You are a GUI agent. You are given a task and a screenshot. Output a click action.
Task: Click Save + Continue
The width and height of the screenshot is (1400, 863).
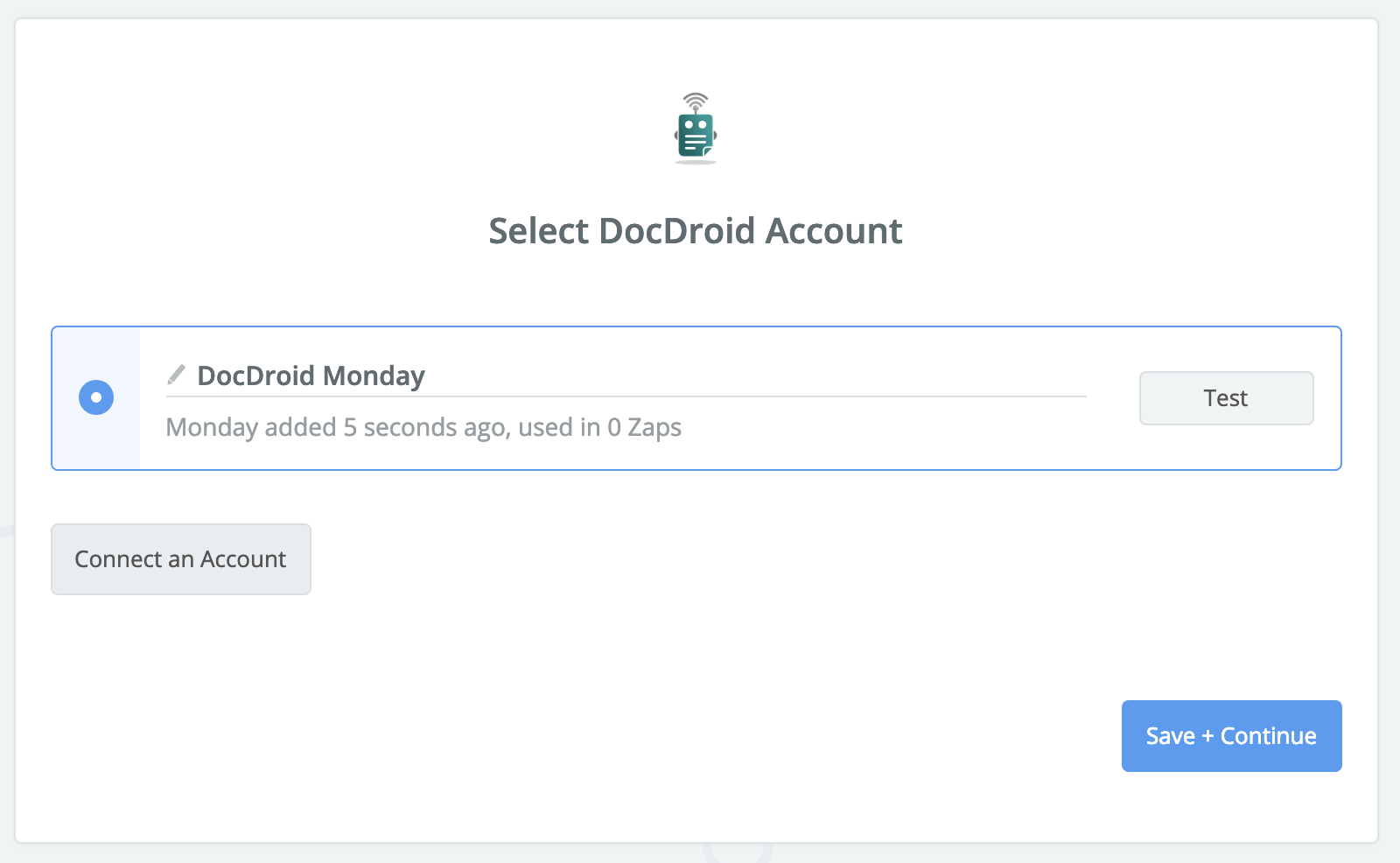pos(1230,736)
